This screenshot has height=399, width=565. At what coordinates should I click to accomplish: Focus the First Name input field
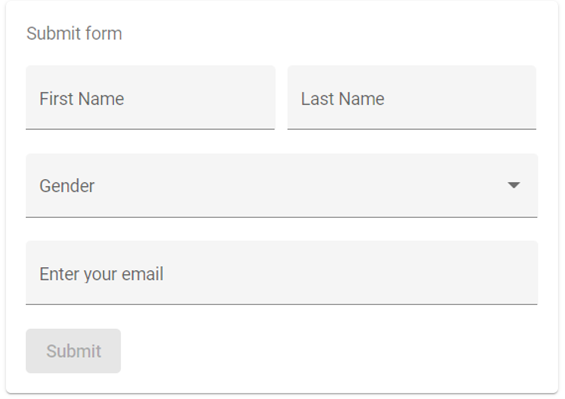pyautogui.click(x=150, y=97)
